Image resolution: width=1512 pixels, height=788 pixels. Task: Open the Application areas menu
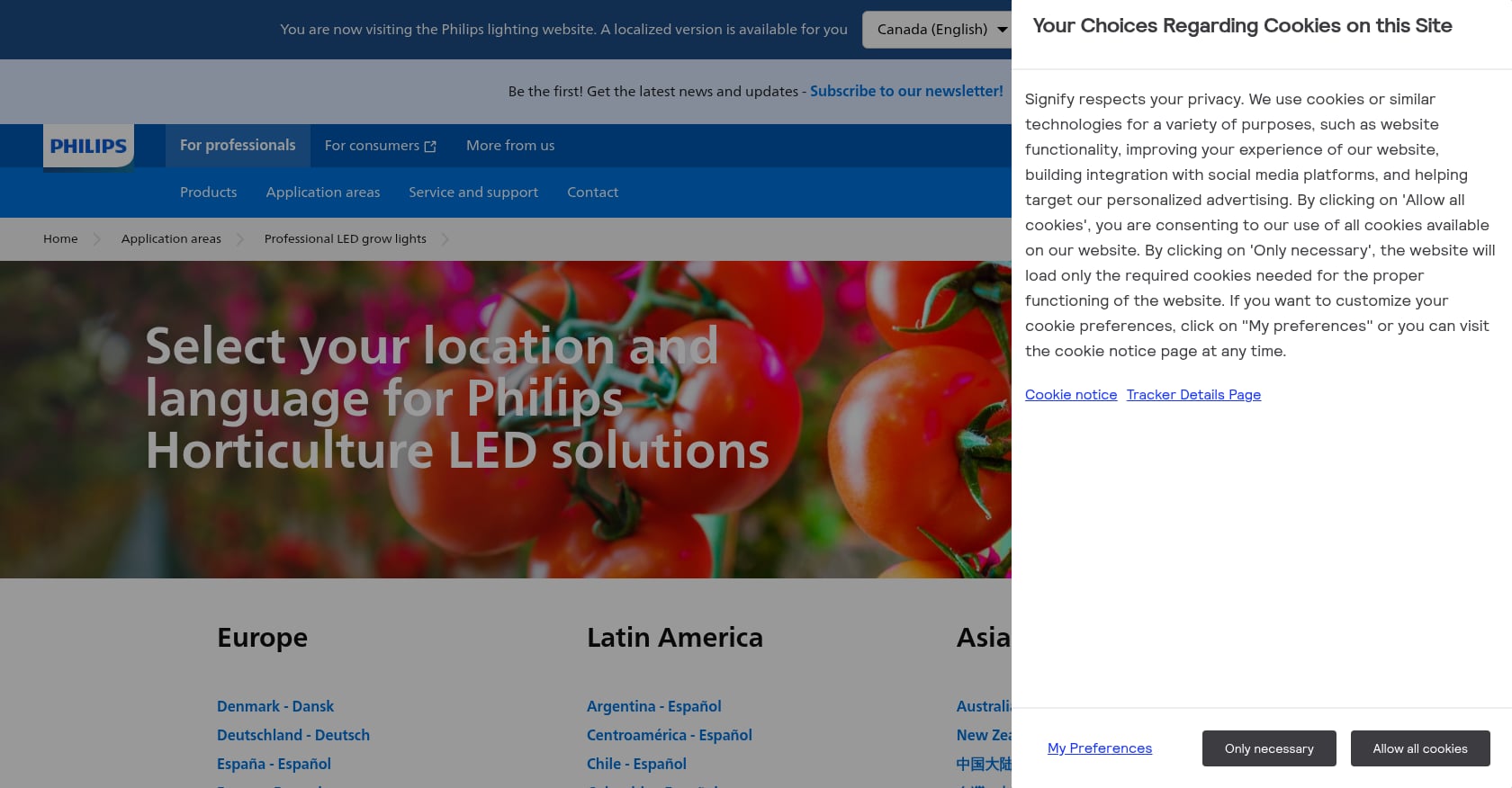(x=323, y=193)
